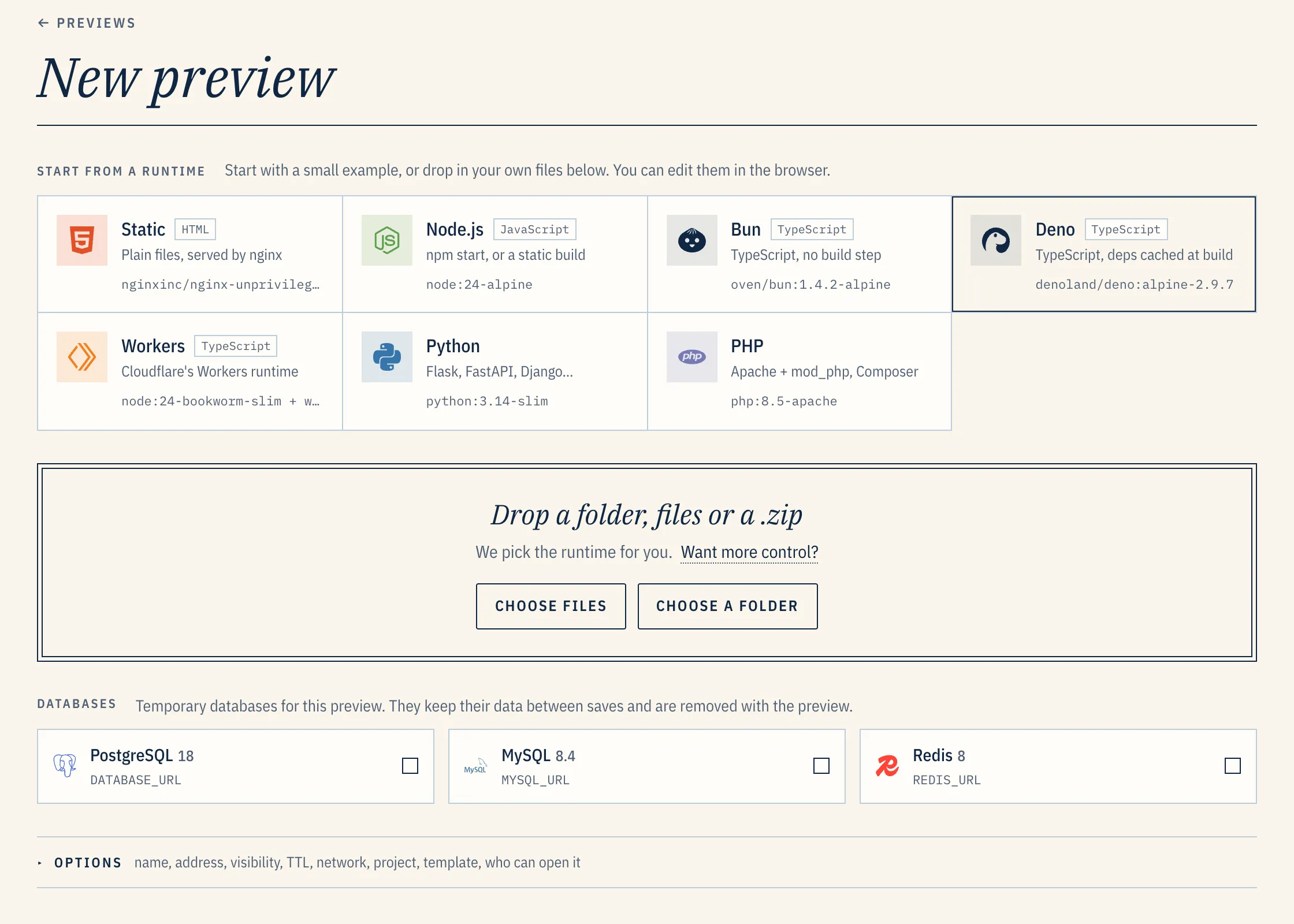The width and height of the screenshot is (1294, 924).
Task: Click the HTML tag on Static
Action: point(195,229)
